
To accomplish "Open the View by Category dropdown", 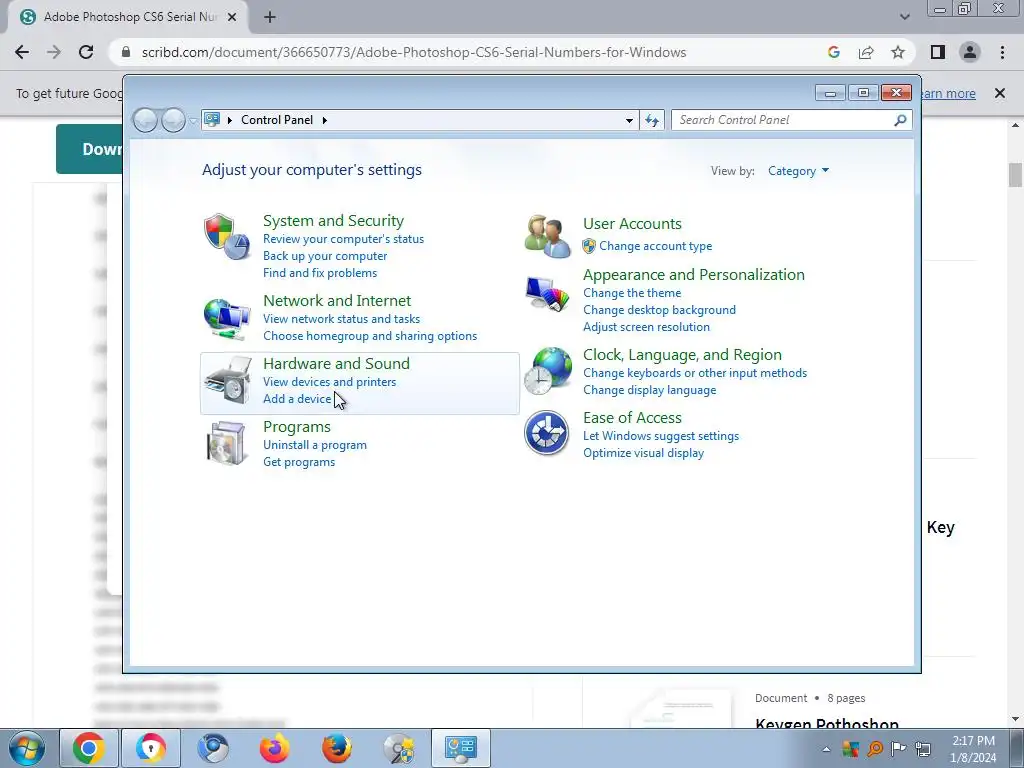I will coord(798,171).
